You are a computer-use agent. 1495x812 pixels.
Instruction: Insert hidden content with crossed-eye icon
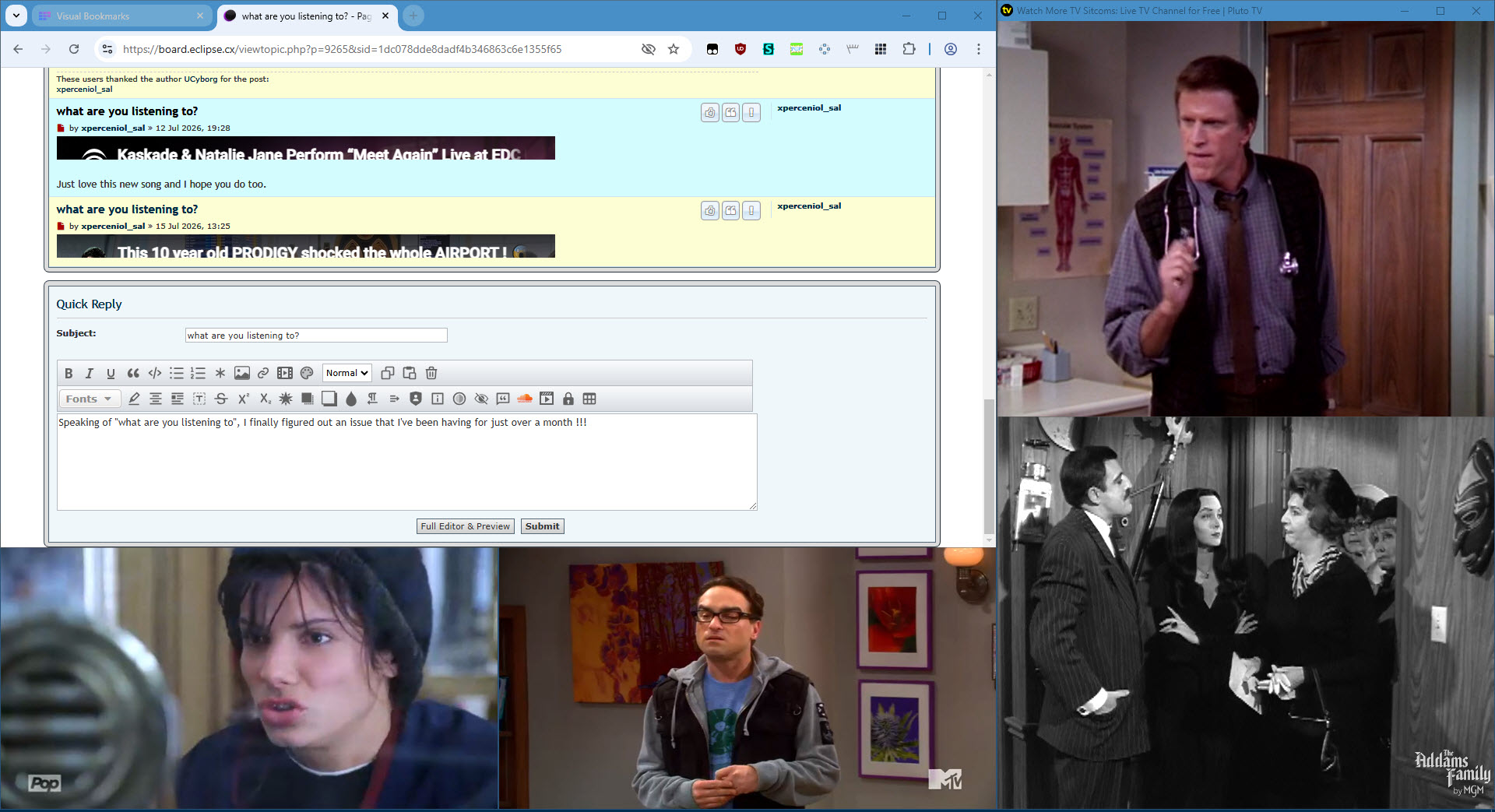click(x=481, y=399)
